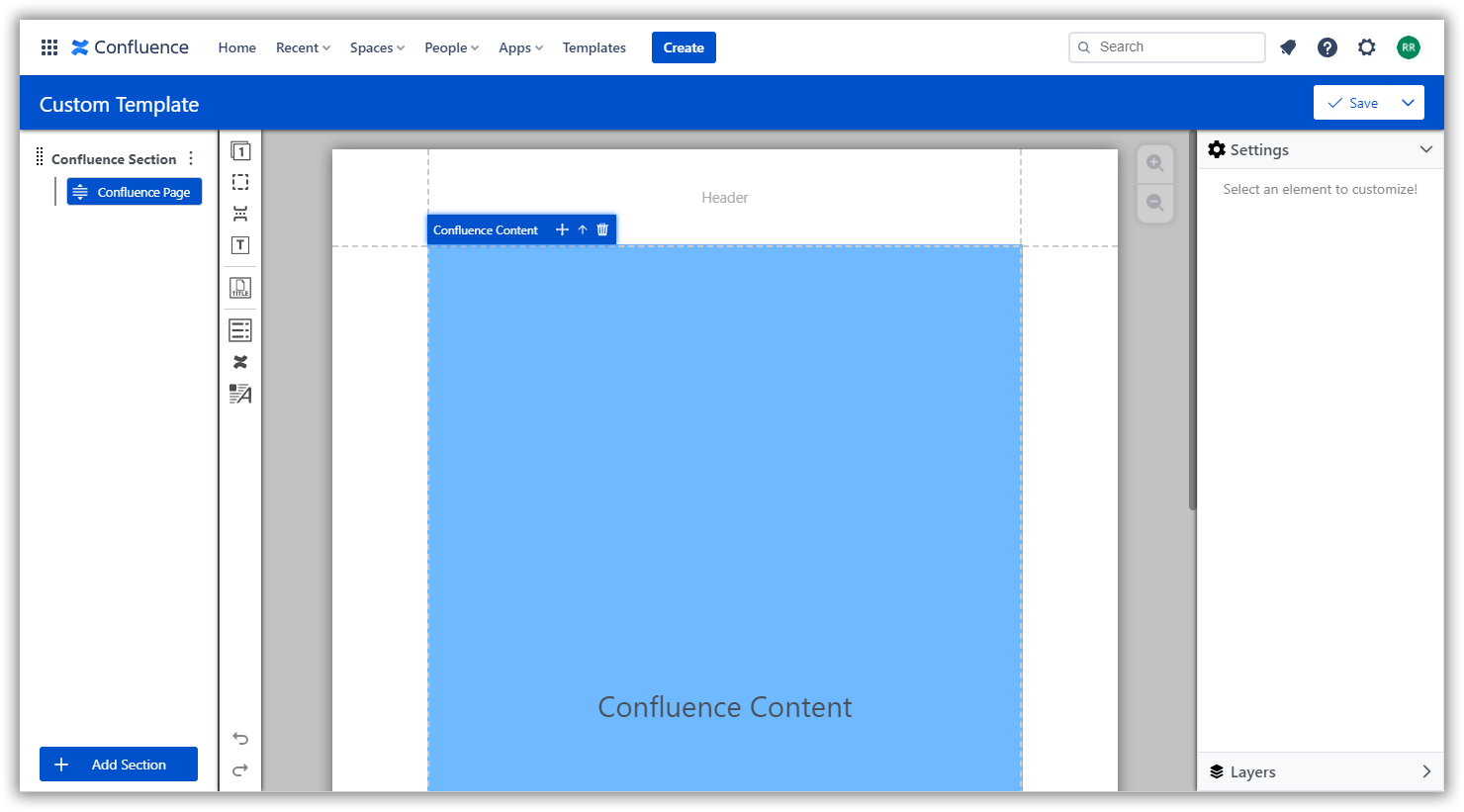This screenshot has width=1464, height=812.
Task: Open the app switcher grid icon
Action: 49,47
